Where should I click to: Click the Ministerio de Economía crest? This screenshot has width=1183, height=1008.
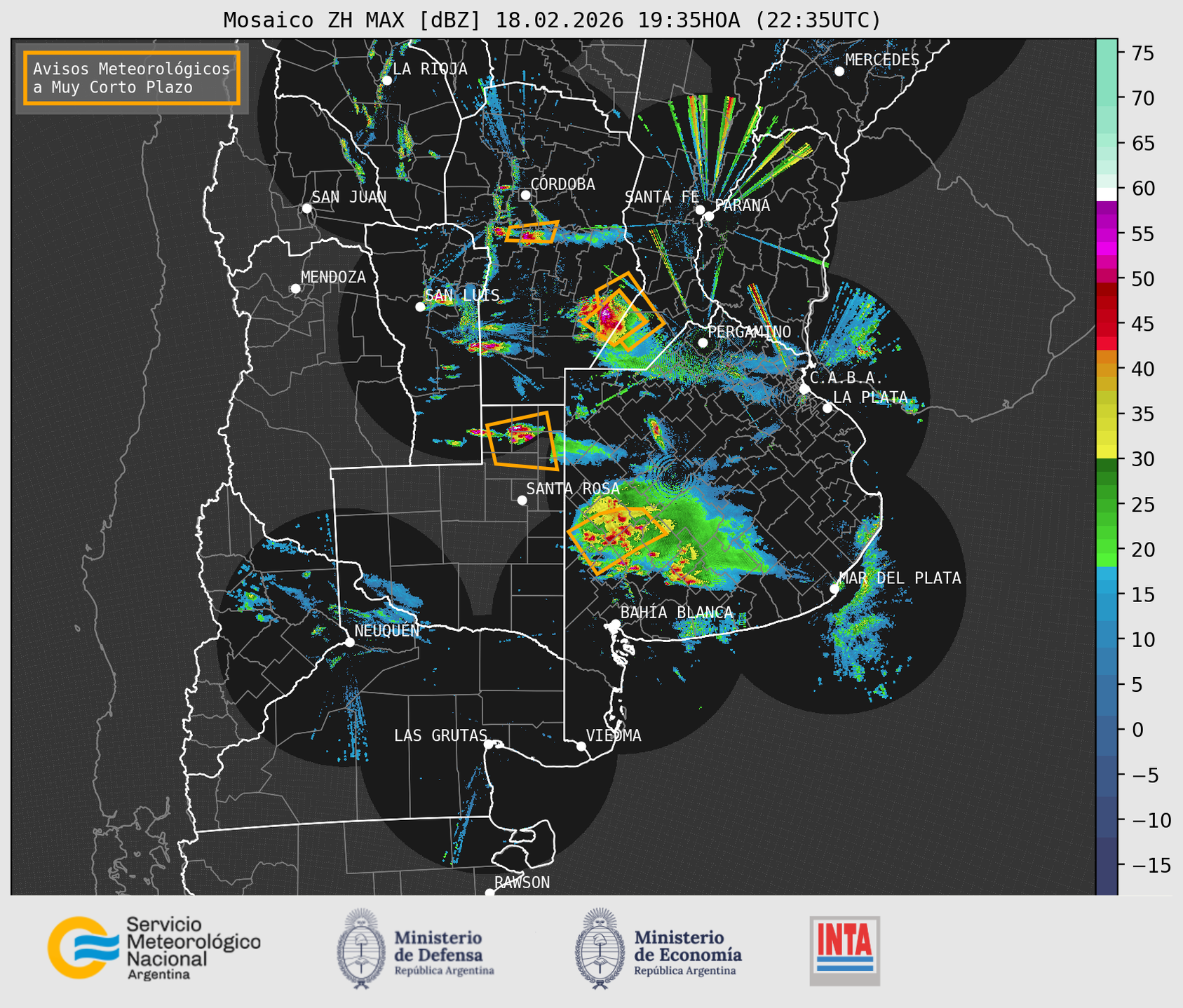tap(600, 948)
